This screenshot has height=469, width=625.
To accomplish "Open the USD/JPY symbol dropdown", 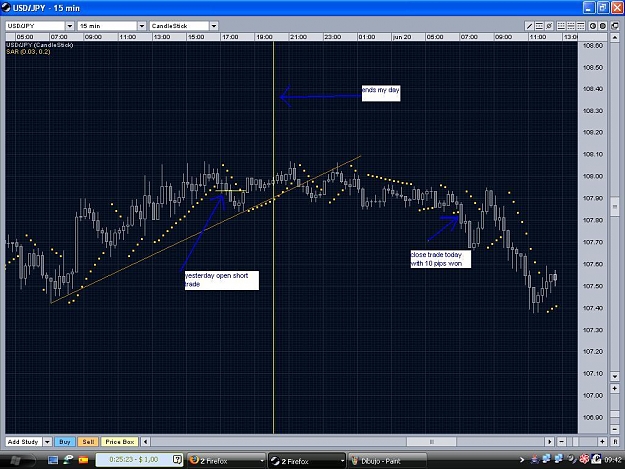I will coord(70,26).
